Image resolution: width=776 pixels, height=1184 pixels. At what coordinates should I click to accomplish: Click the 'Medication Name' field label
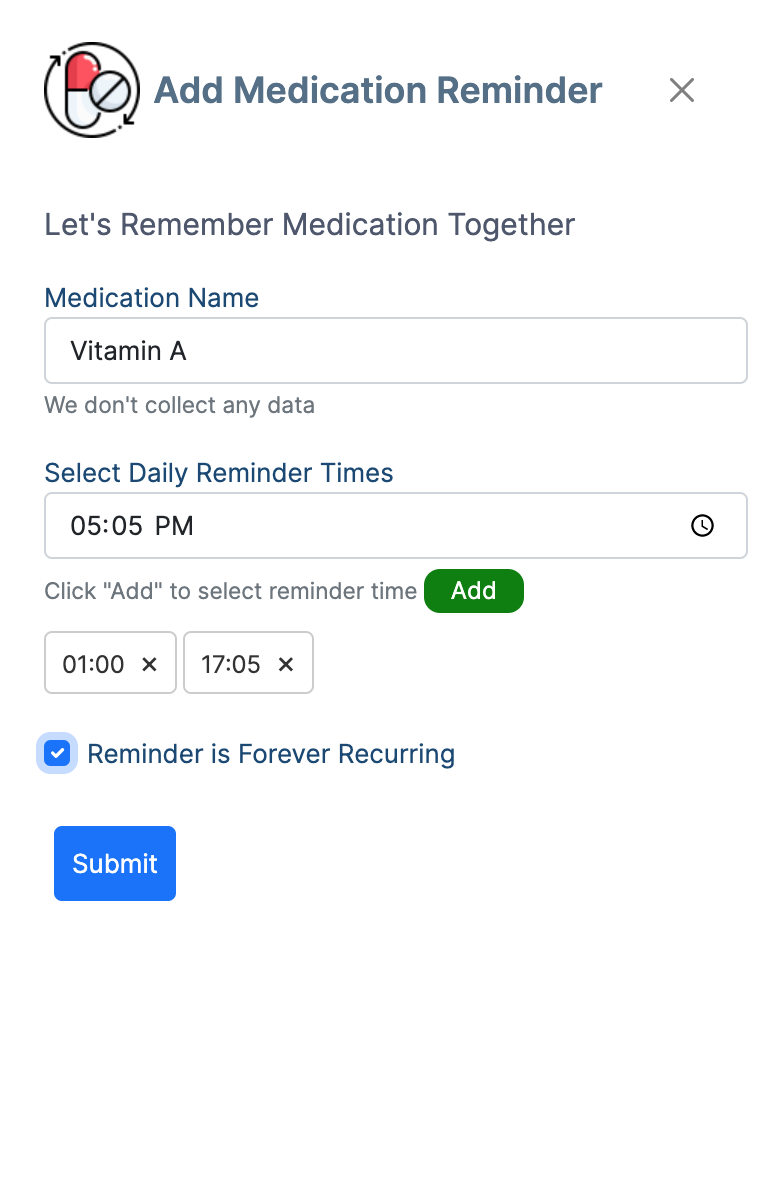click(152, 298)
